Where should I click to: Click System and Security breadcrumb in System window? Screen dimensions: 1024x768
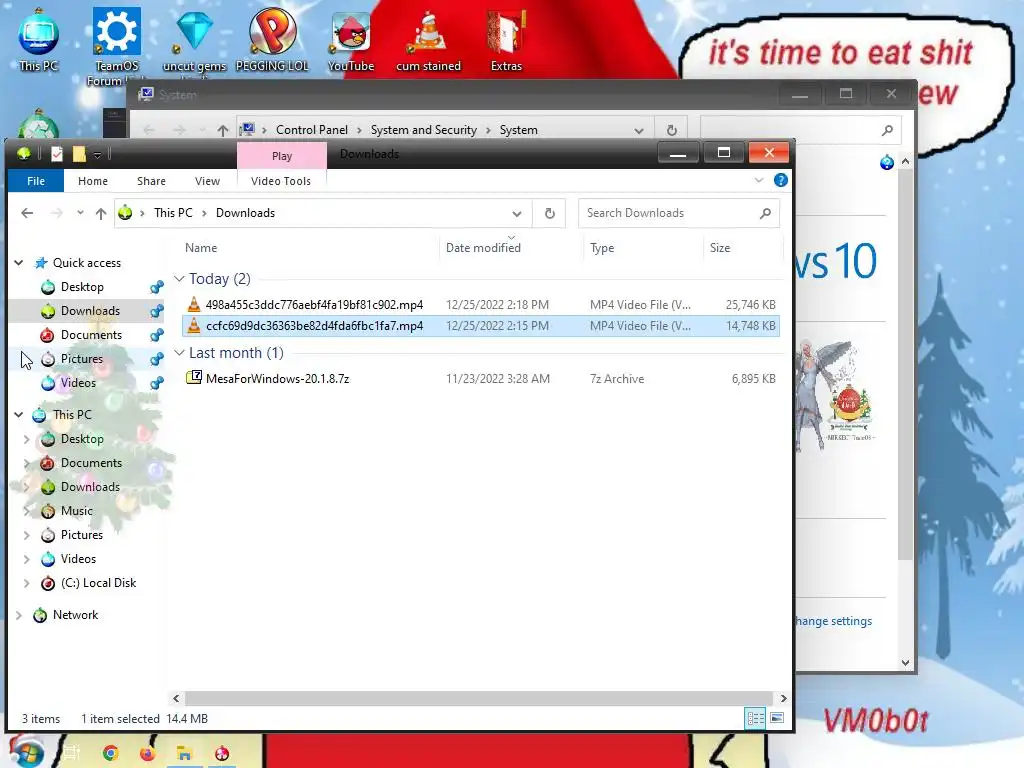[x=424, y=130]
